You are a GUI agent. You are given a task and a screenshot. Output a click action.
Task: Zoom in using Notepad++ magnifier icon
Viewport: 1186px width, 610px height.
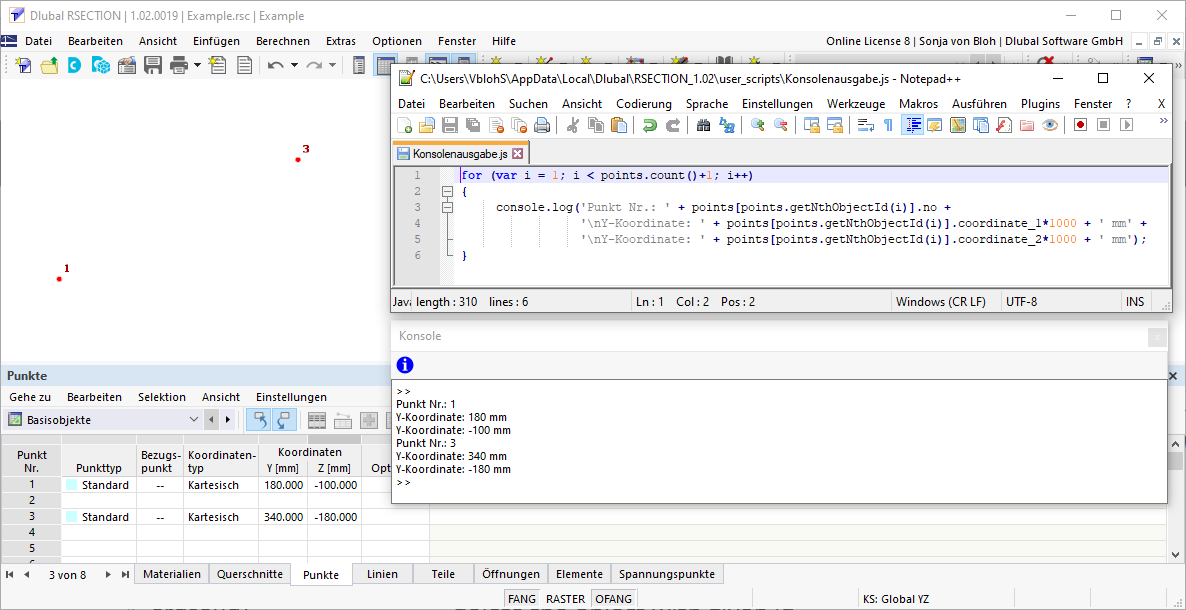pos(757,126)
